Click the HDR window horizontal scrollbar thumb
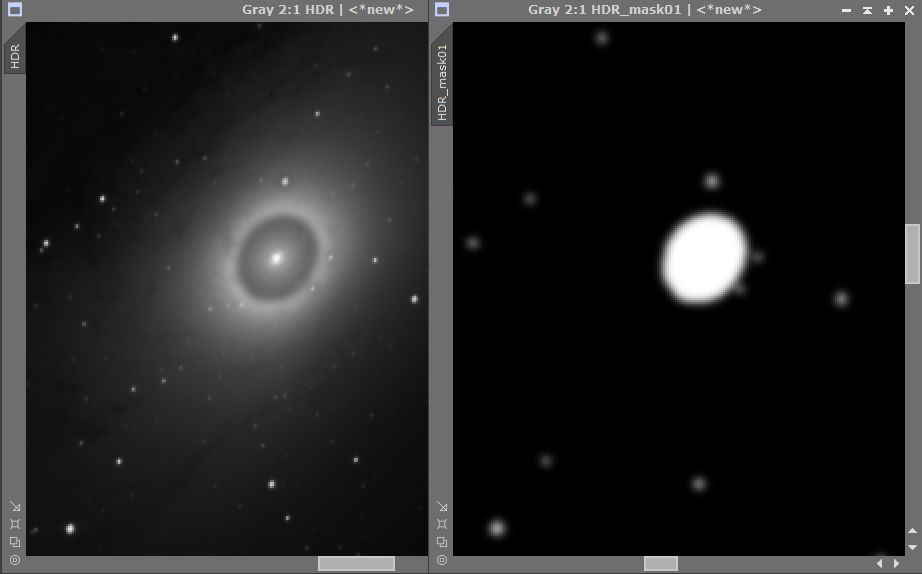Screen dimensions: 922x574 click(x=356, y=564)
